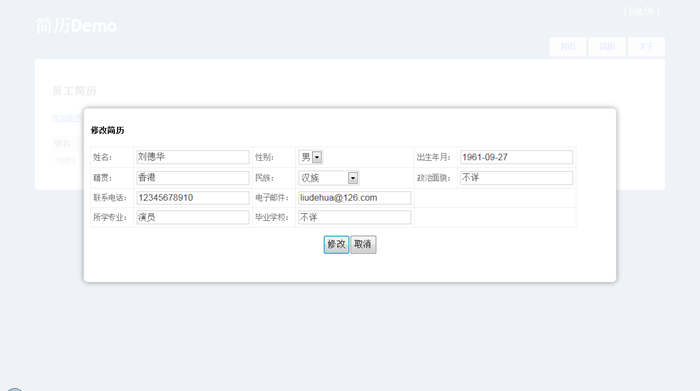Image resolution: width=700 pixels, height=391 pixels.
Task: Open the 简历 resume tab
Action: pos(607,47)
